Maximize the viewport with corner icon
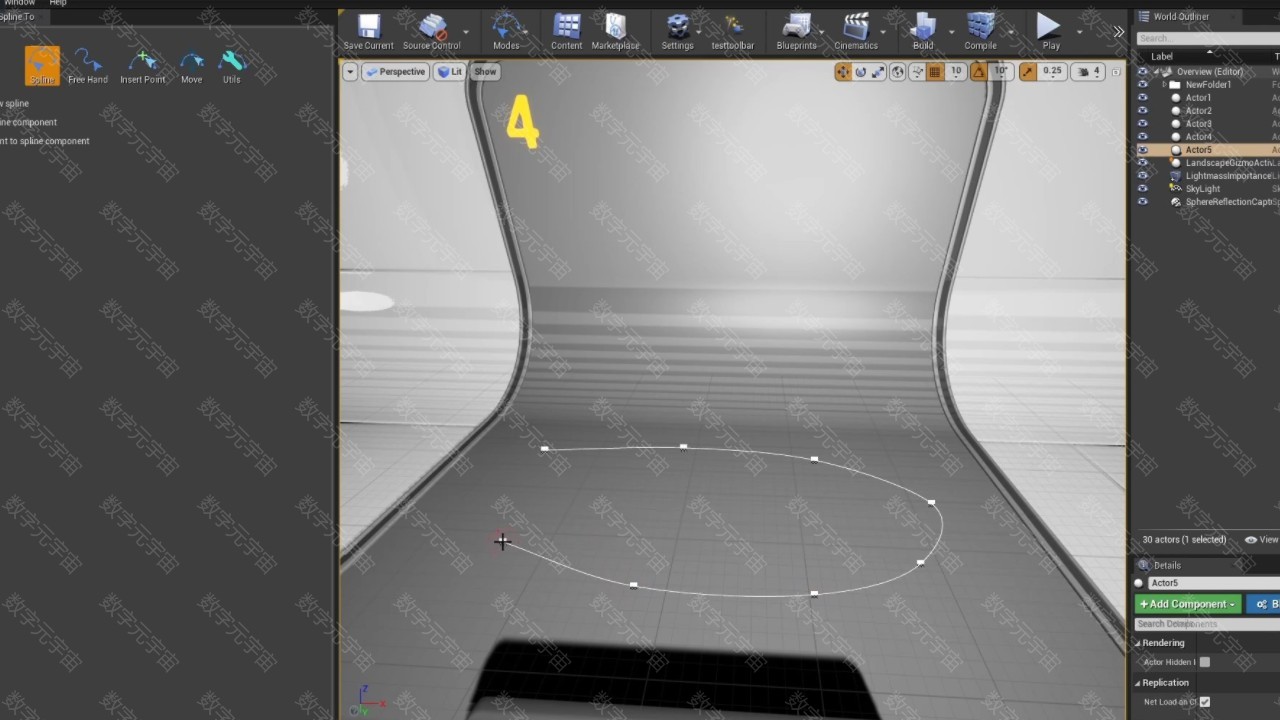Viewport: 1280px width, 720px height. pos(1116,72)
